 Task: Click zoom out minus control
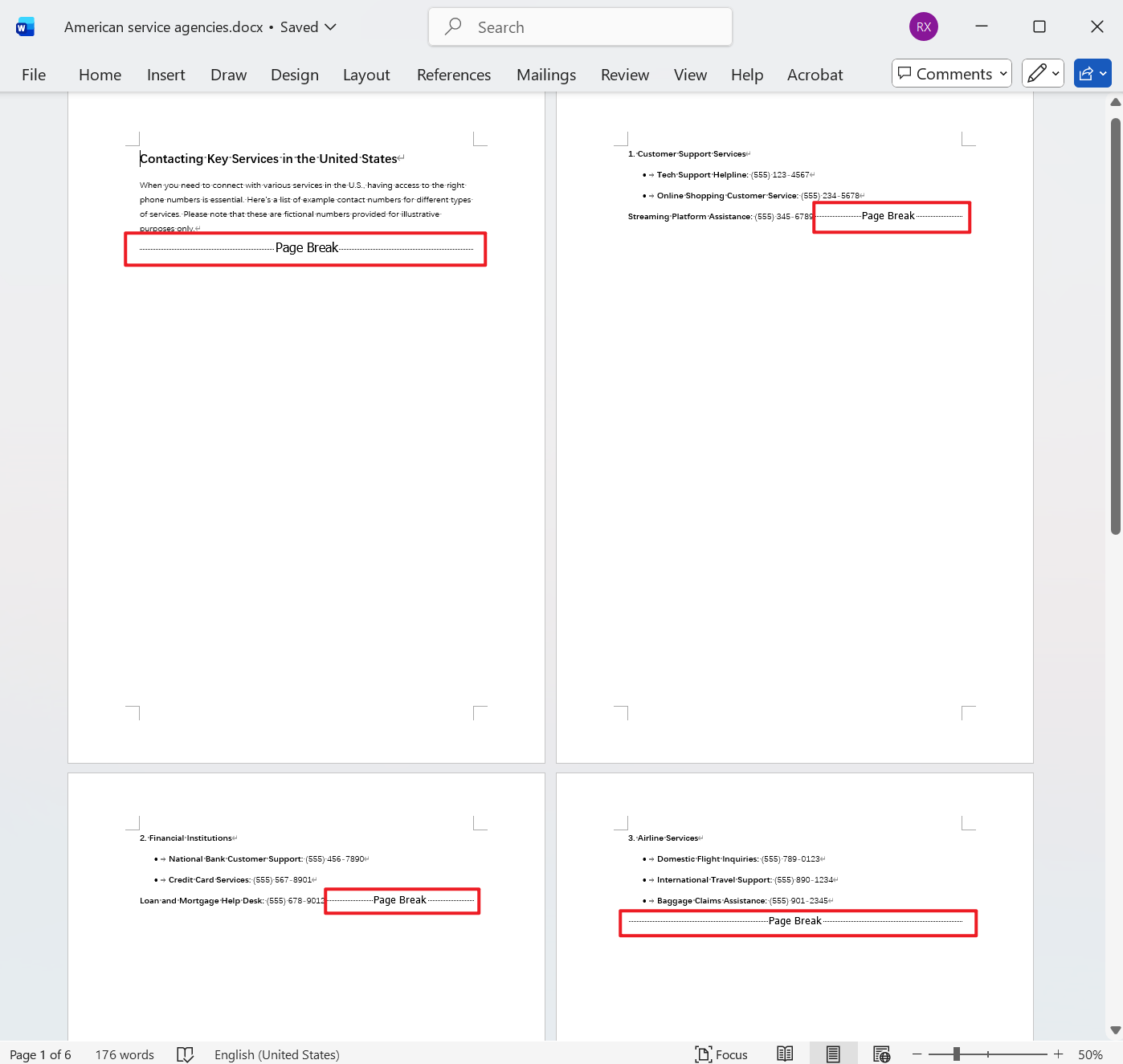[x=917, y=1054]
